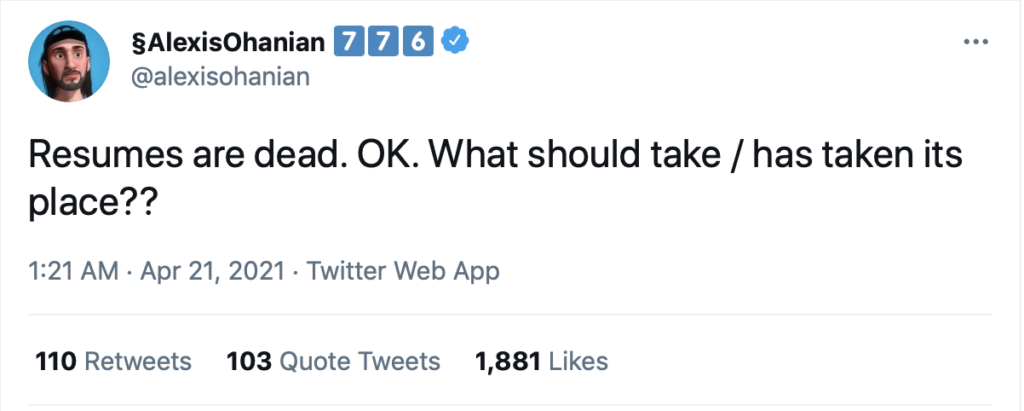Viewport: 1024px width, 411px height.
Task: View the Likes list label
Action: (x=578, y=360)
